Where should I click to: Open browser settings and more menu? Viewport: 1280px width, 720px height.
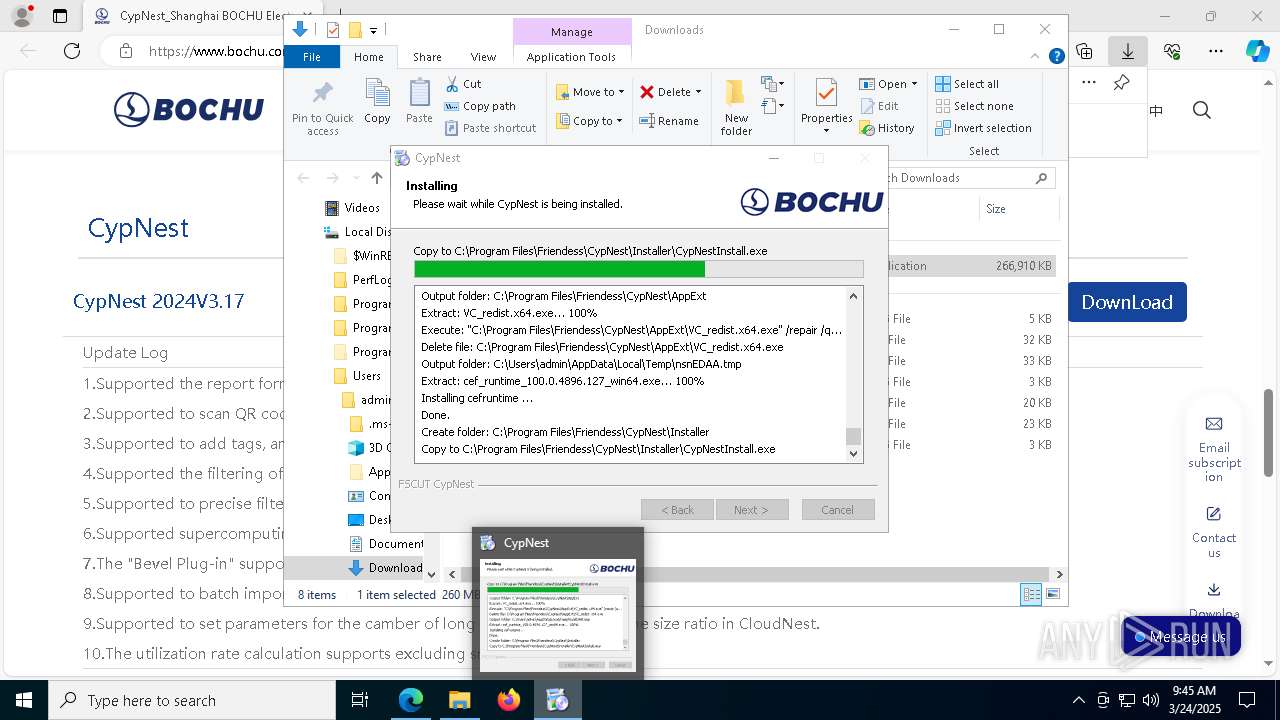tap(1215, 51)
